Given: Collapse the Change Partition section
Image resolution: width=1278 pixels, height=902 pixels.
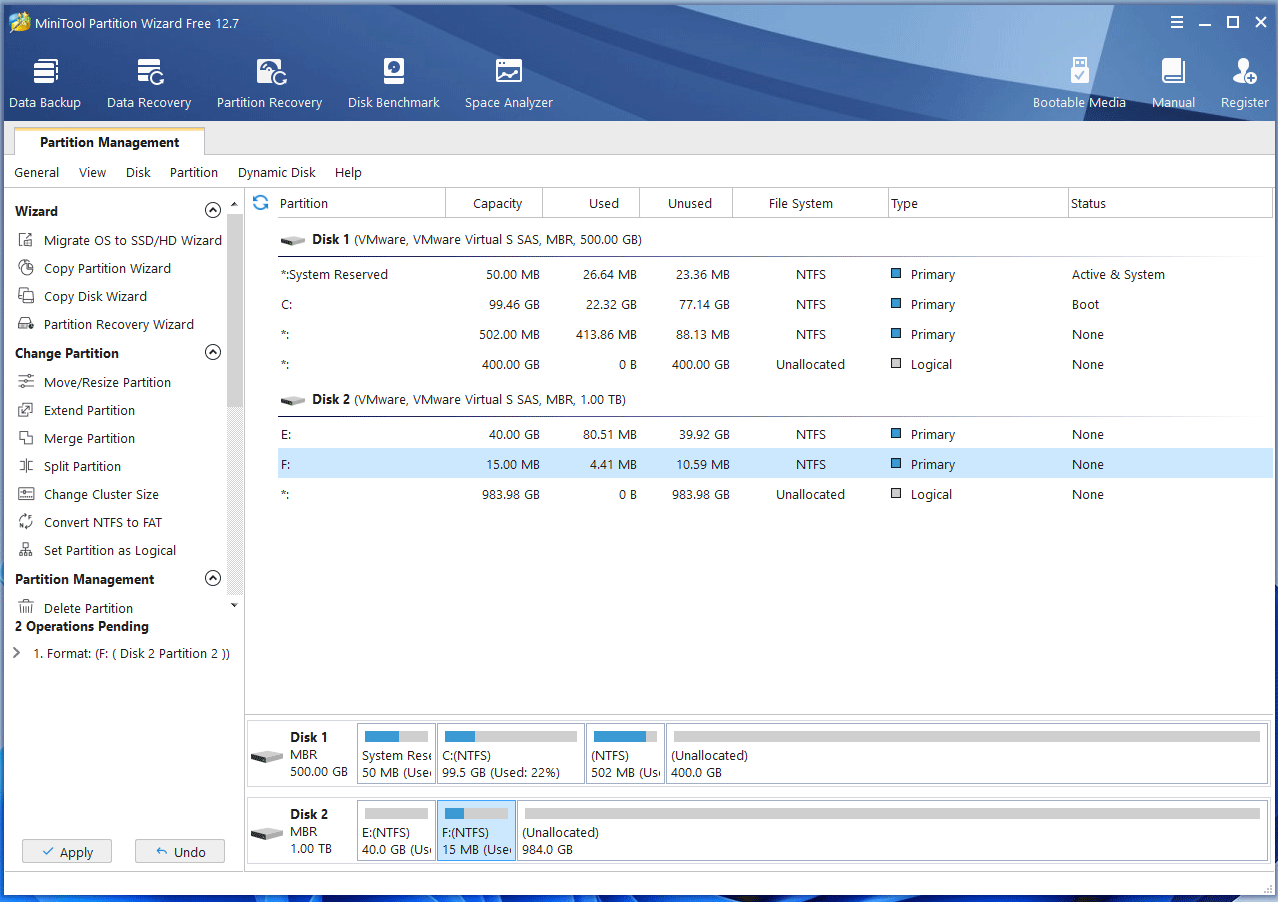Looking at the screenshot, I should (212, 353).
